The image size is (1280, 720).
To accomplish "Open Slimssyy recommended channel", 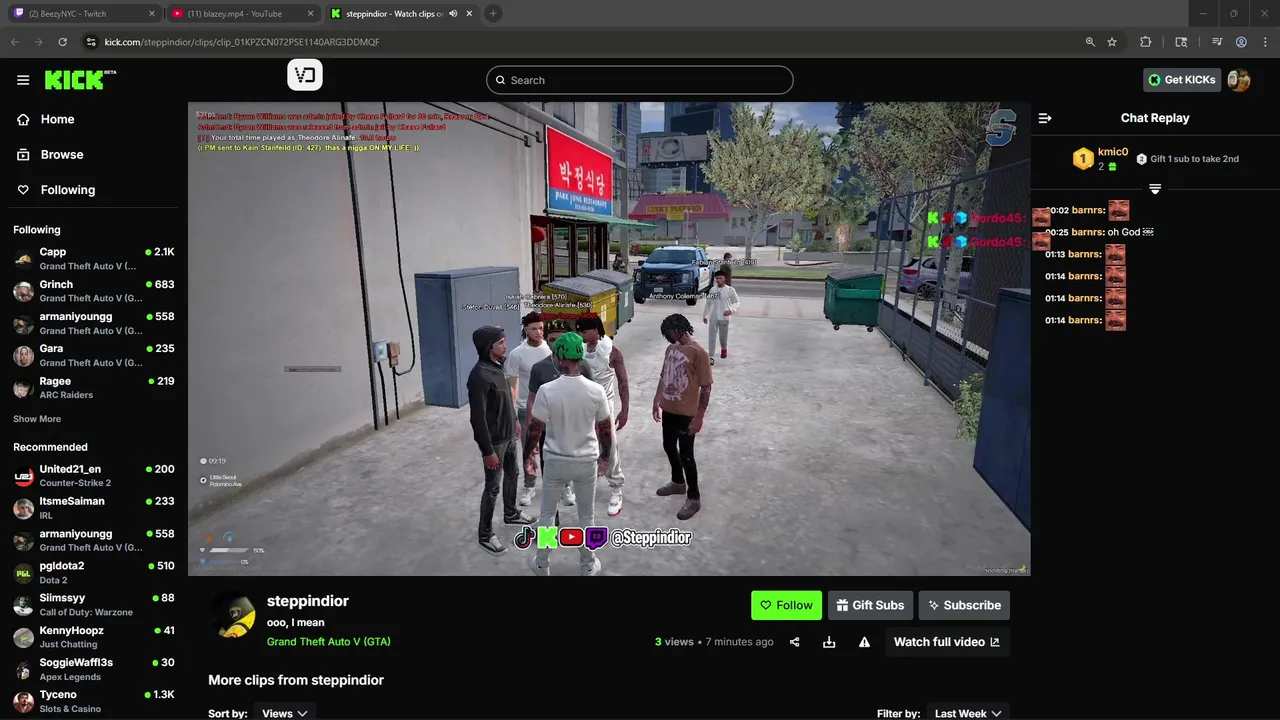I will click(93, 605).
